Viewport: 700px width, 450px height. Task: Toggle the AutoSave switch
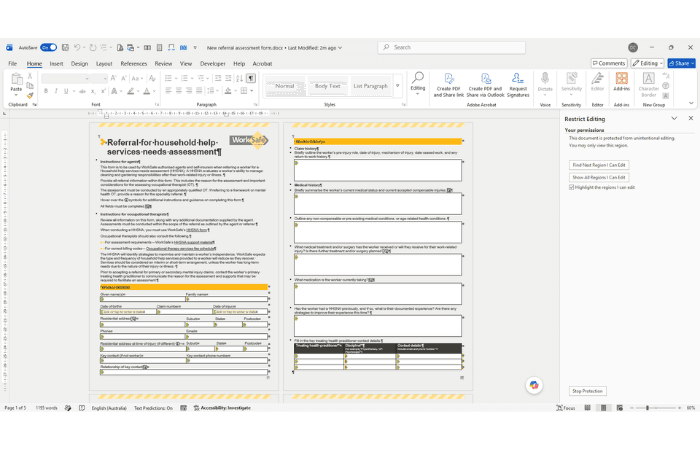pyautogui.click(x=48, y=47)
